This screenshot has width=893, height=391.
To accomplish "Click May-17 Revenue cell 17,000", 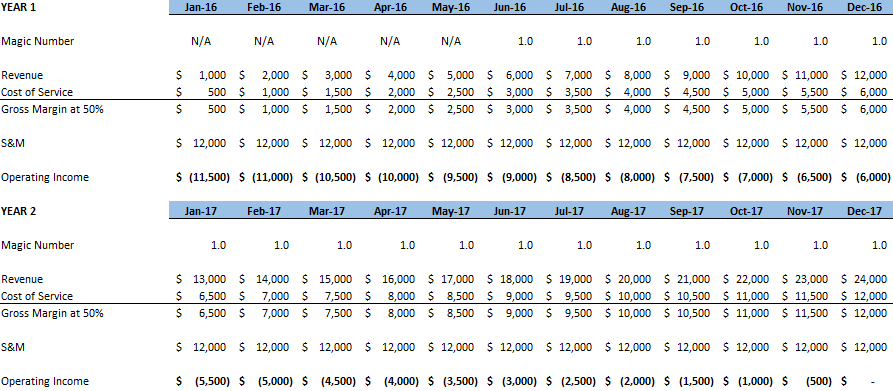I will click(x=457, y=279).
